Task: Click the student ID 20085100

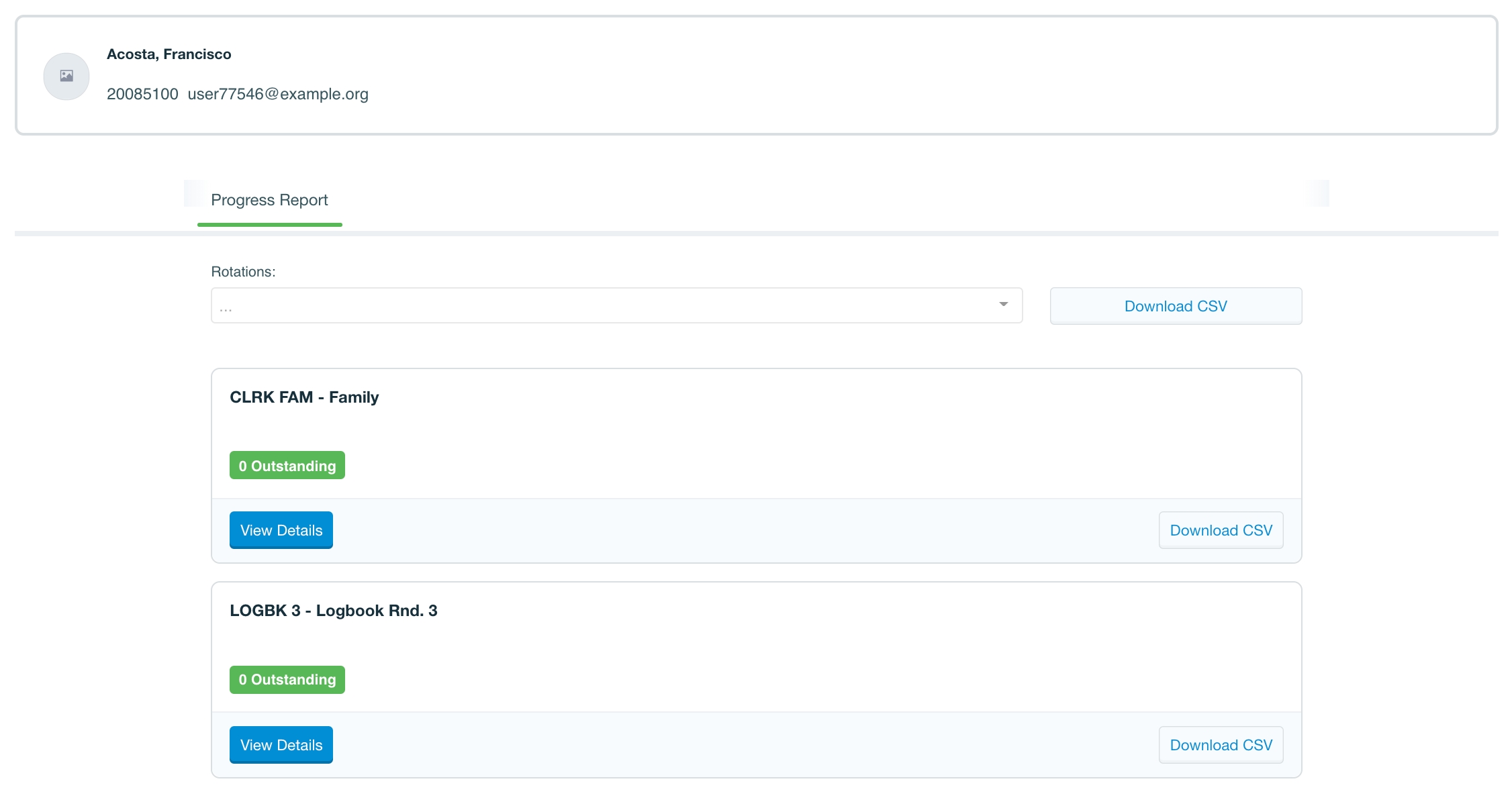Action: tap(142, 94)
